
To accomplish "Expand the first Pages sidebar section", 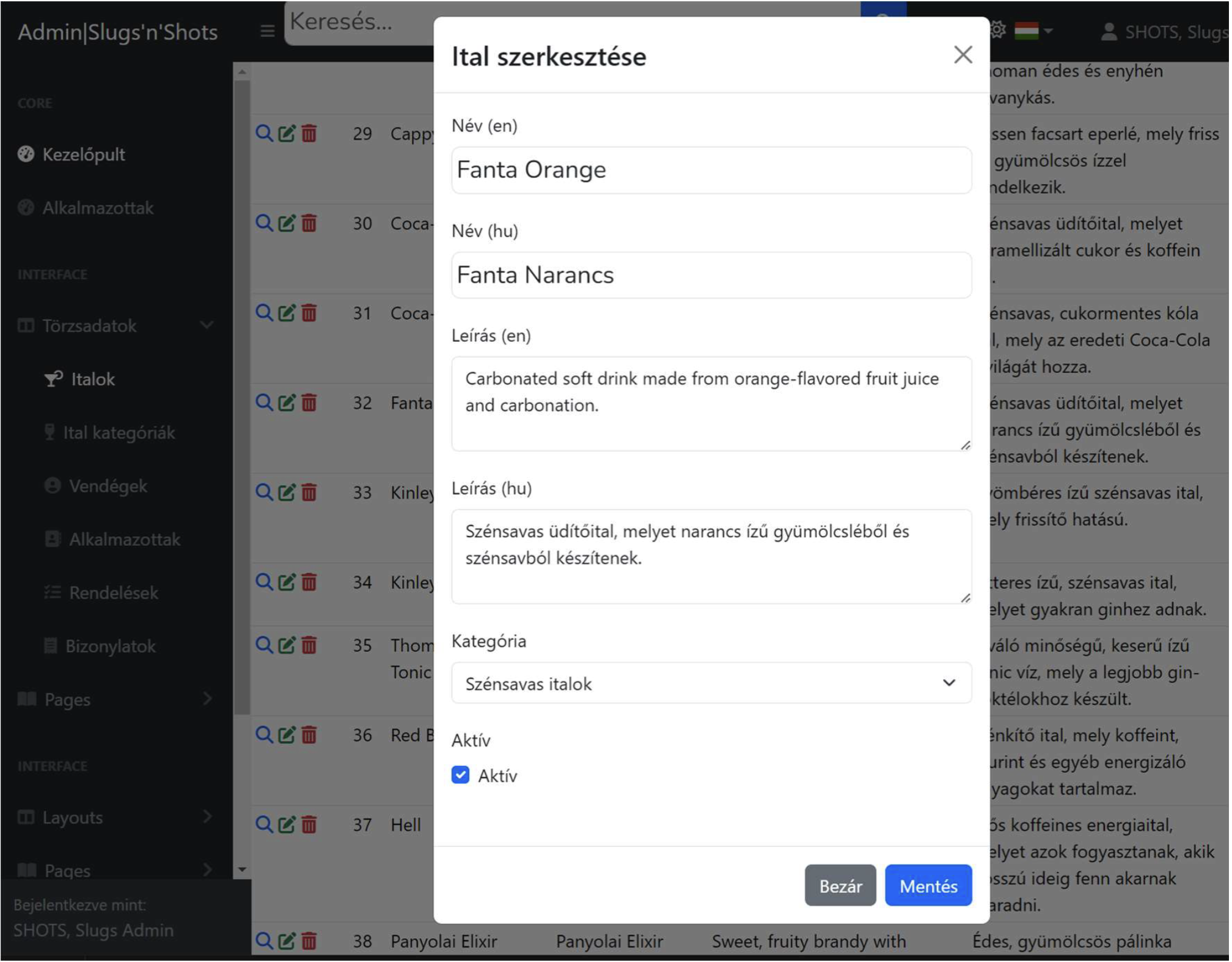I will point(116,700).
